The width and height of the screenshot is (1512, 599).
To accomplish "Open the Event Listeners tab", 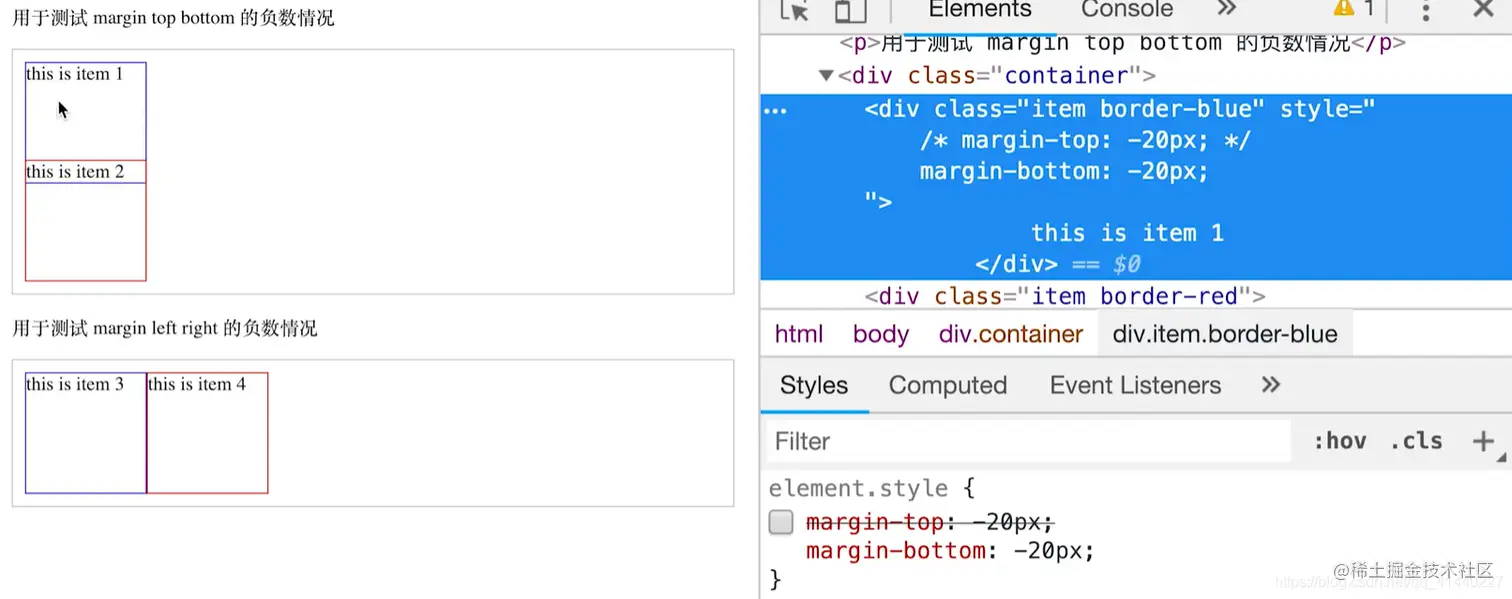I will (1135, 386).
